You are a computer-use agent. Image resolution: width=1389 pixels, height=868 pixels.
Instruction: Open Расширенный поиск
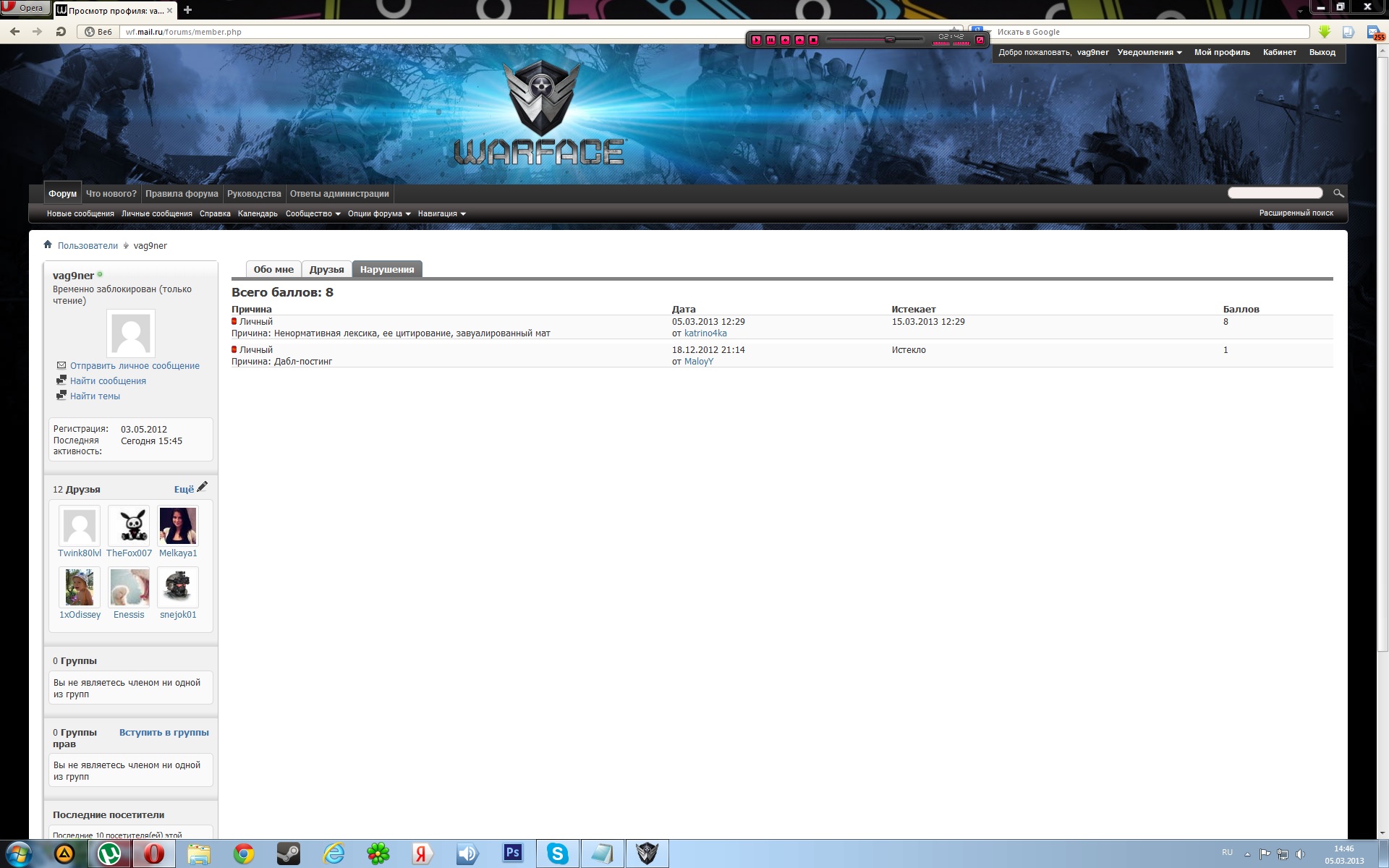pos(1296,213)
